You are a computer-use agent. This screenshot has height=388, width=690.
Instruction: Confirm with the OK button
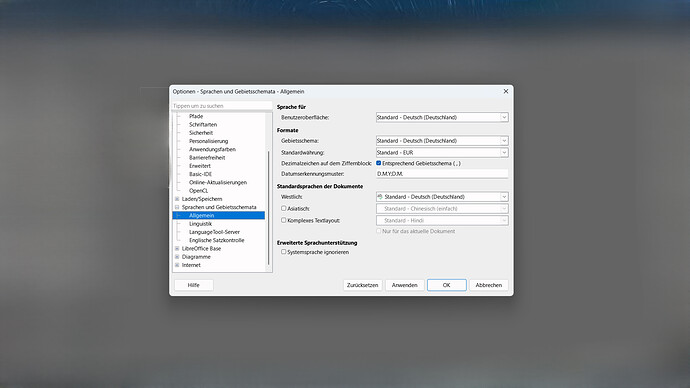[x=446, y=285]
